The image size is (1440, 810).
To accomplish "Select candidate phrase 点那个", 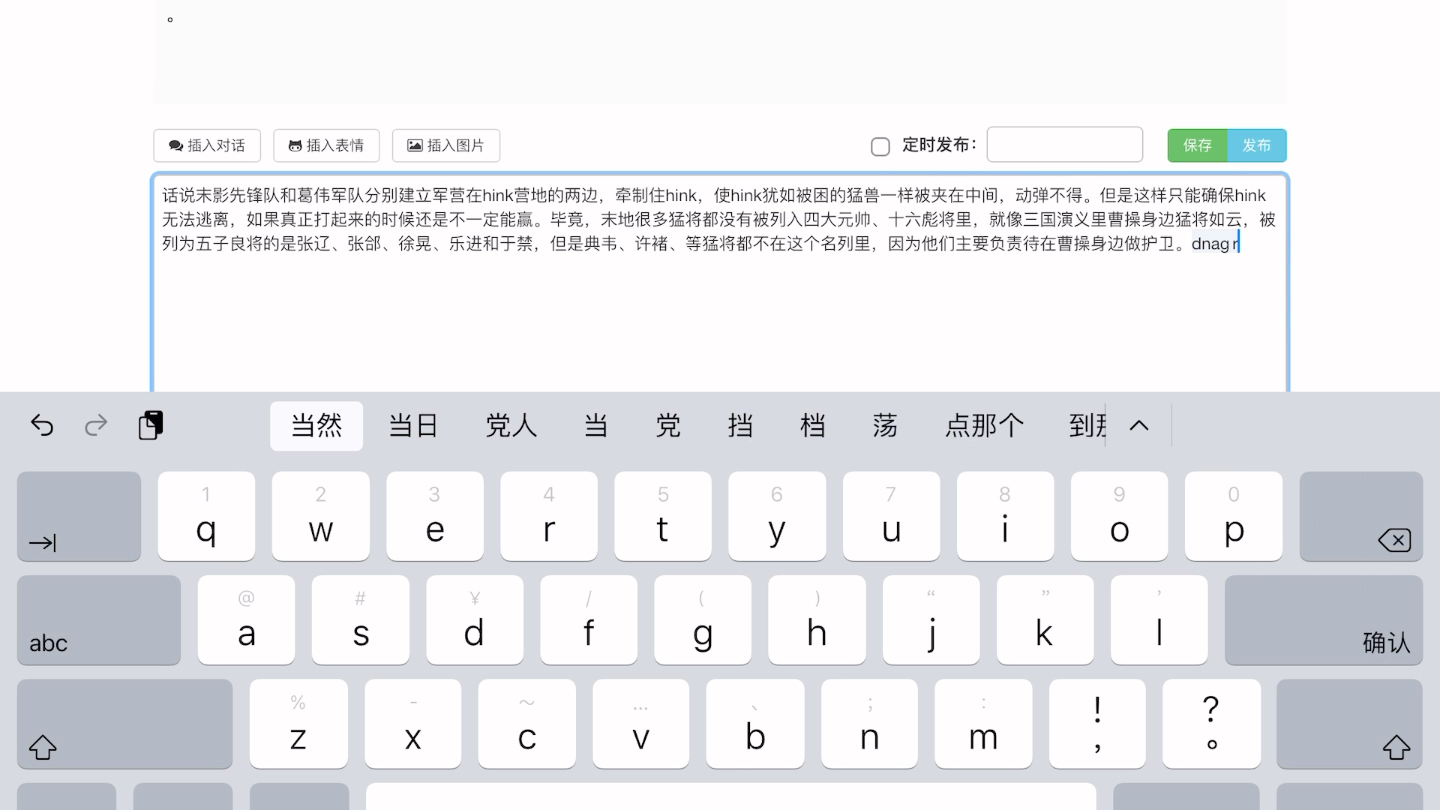I will [x=984, y=426].
